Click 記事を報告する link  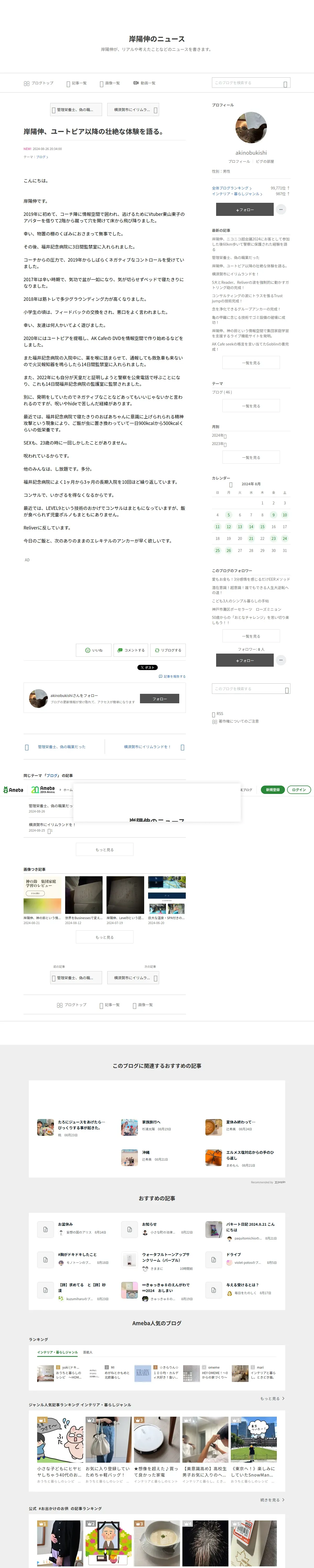click(172, 676)
